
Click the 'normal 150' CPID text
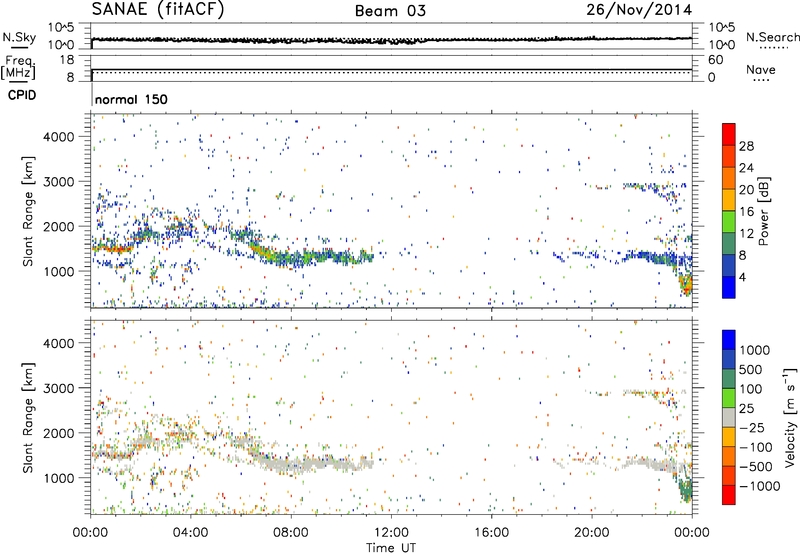131,99
